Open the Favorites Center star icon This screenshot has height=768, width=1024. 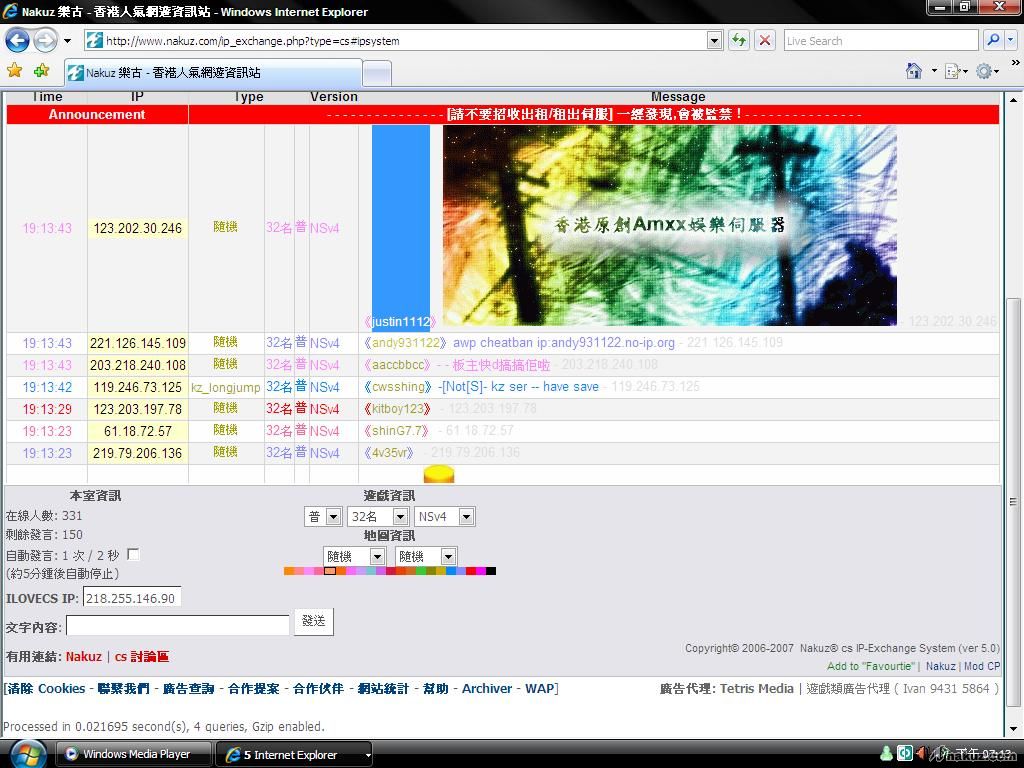tap(14, 71)
